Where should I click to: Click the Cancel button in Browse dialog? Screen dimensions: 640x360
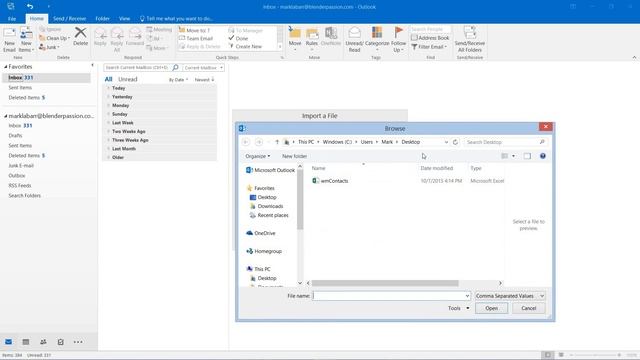tap(529, 308)
